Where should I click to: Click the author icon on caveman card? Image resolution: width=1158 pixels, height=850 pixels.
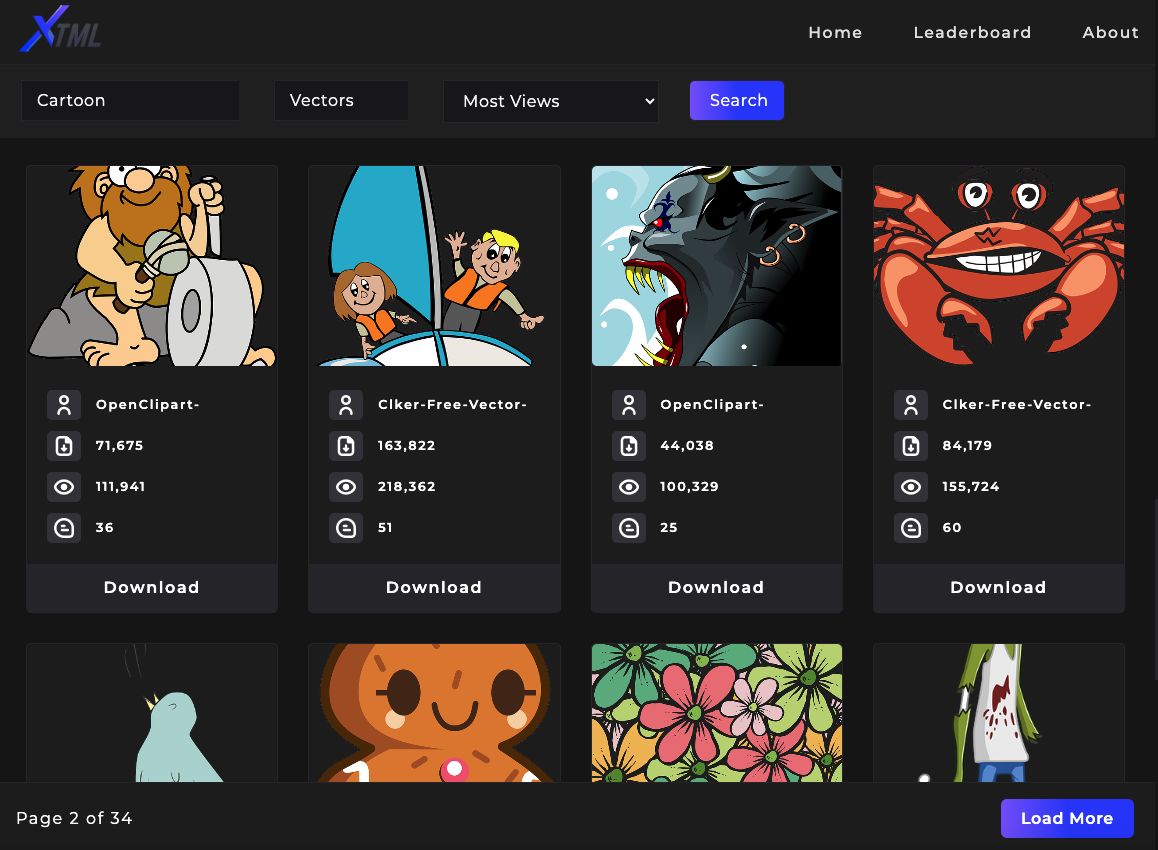(x=64, y=405)
